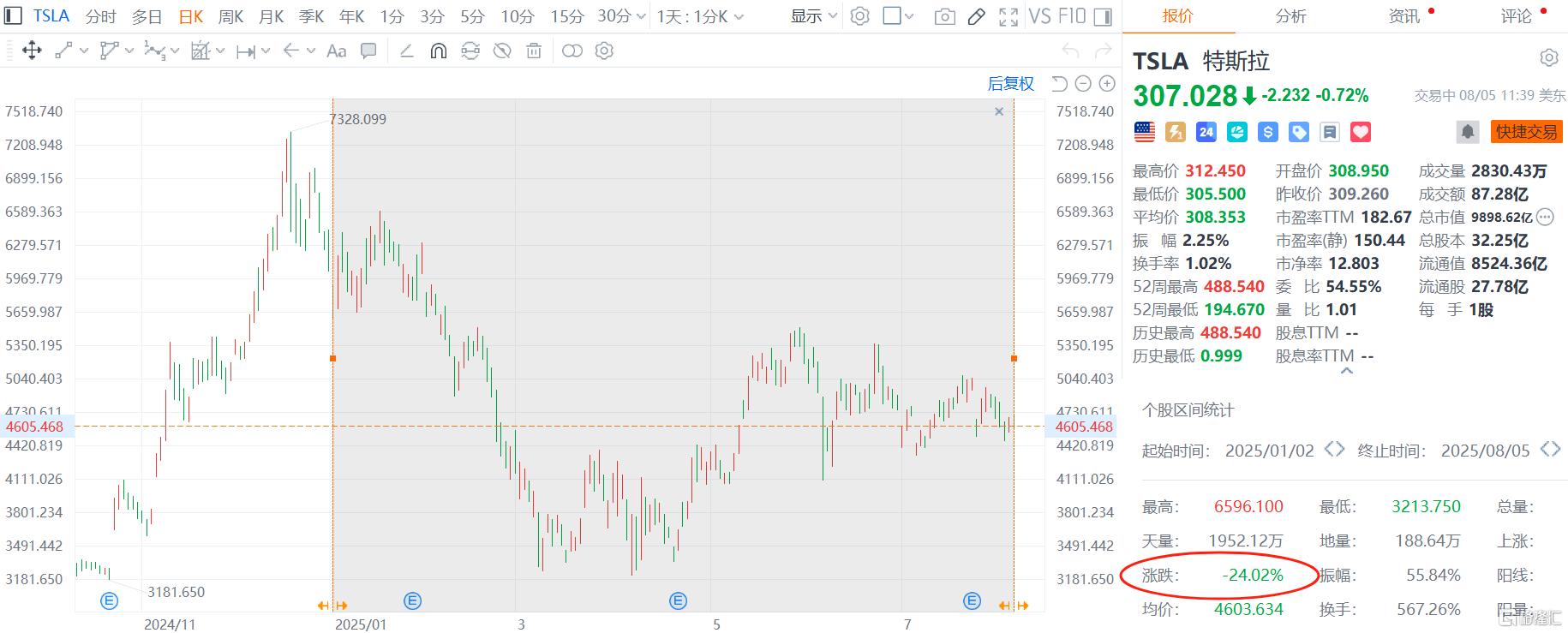Reset chart zoom with the rotate icon
Viewport: 1568px width, 633px height.
pos(1059,83)
